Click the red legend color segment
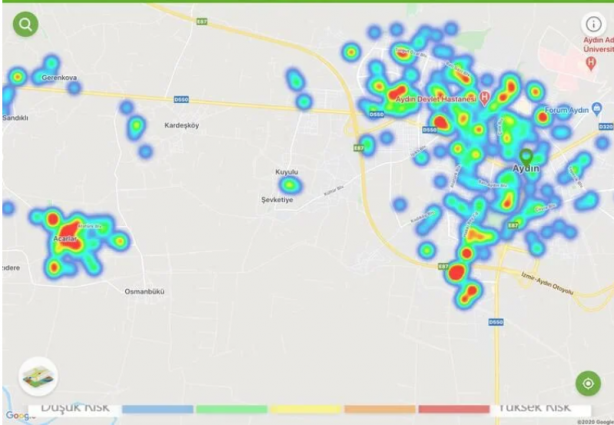The image size is (614, 425). point(454,409)
